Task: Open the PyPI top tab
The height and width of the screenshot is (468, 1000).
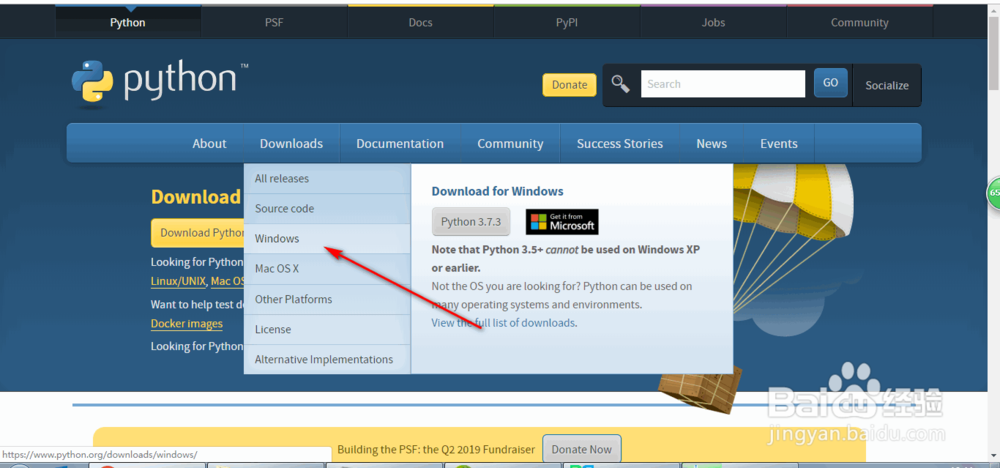Action: 567,22
